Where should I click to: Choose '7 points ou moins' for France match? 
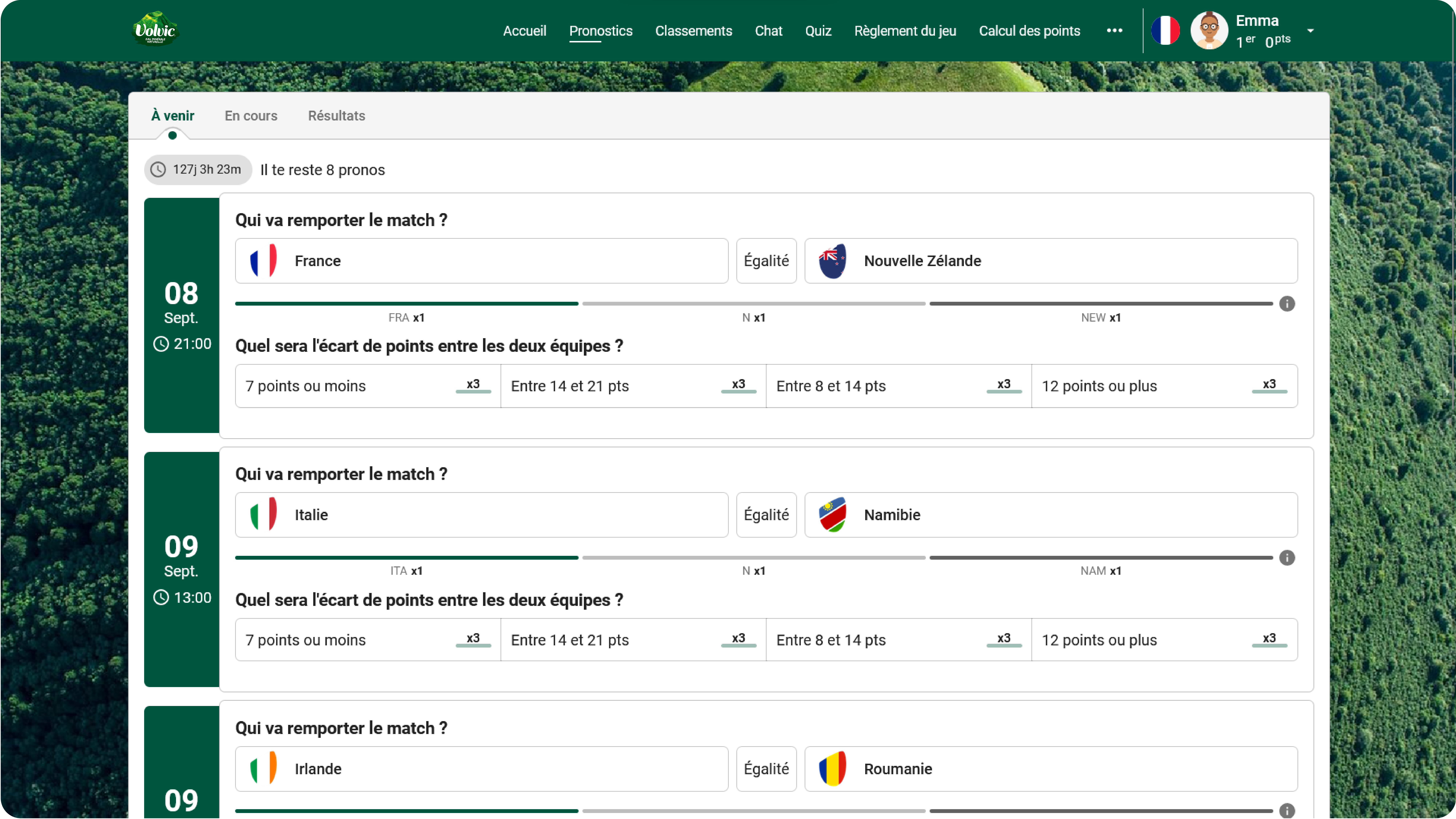tap(367, 386)
